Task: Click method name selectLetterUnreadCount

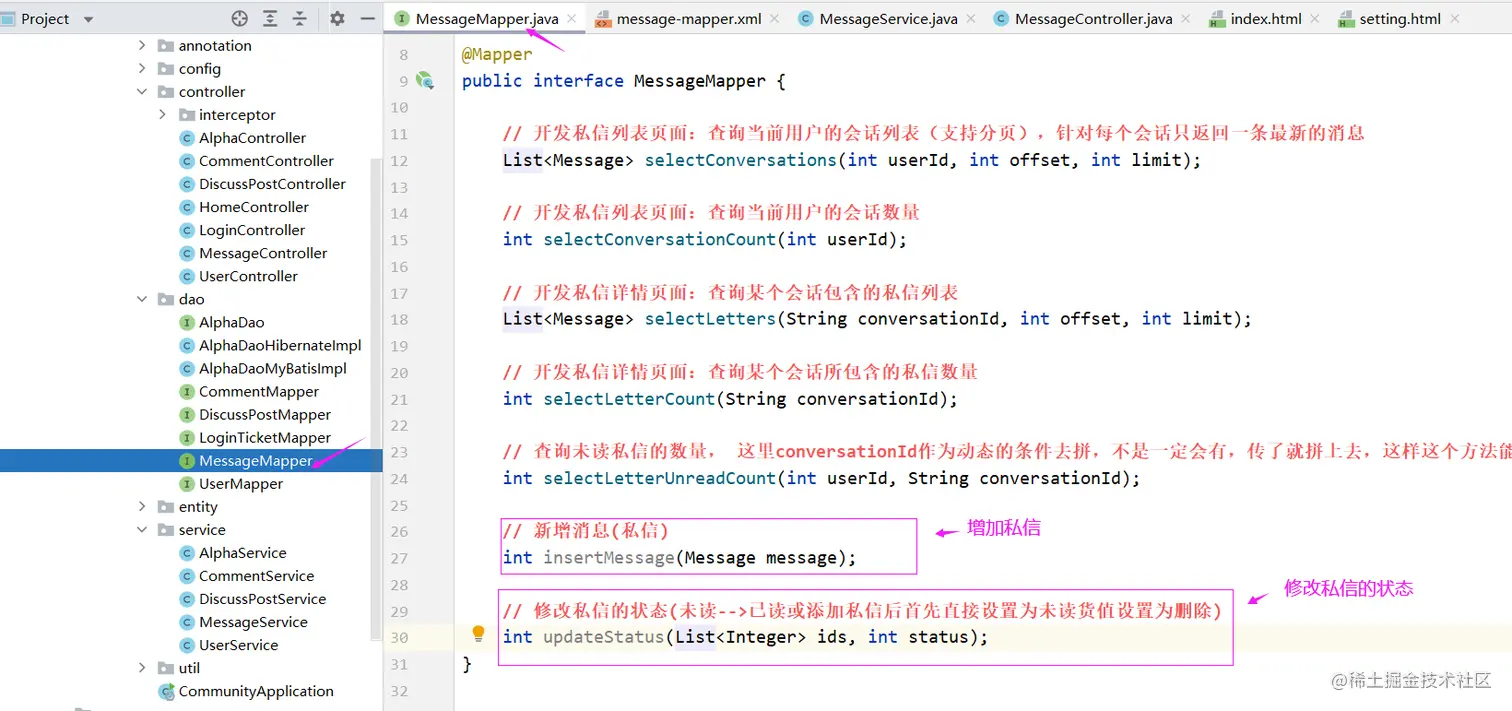Action: tap(659, 478)
